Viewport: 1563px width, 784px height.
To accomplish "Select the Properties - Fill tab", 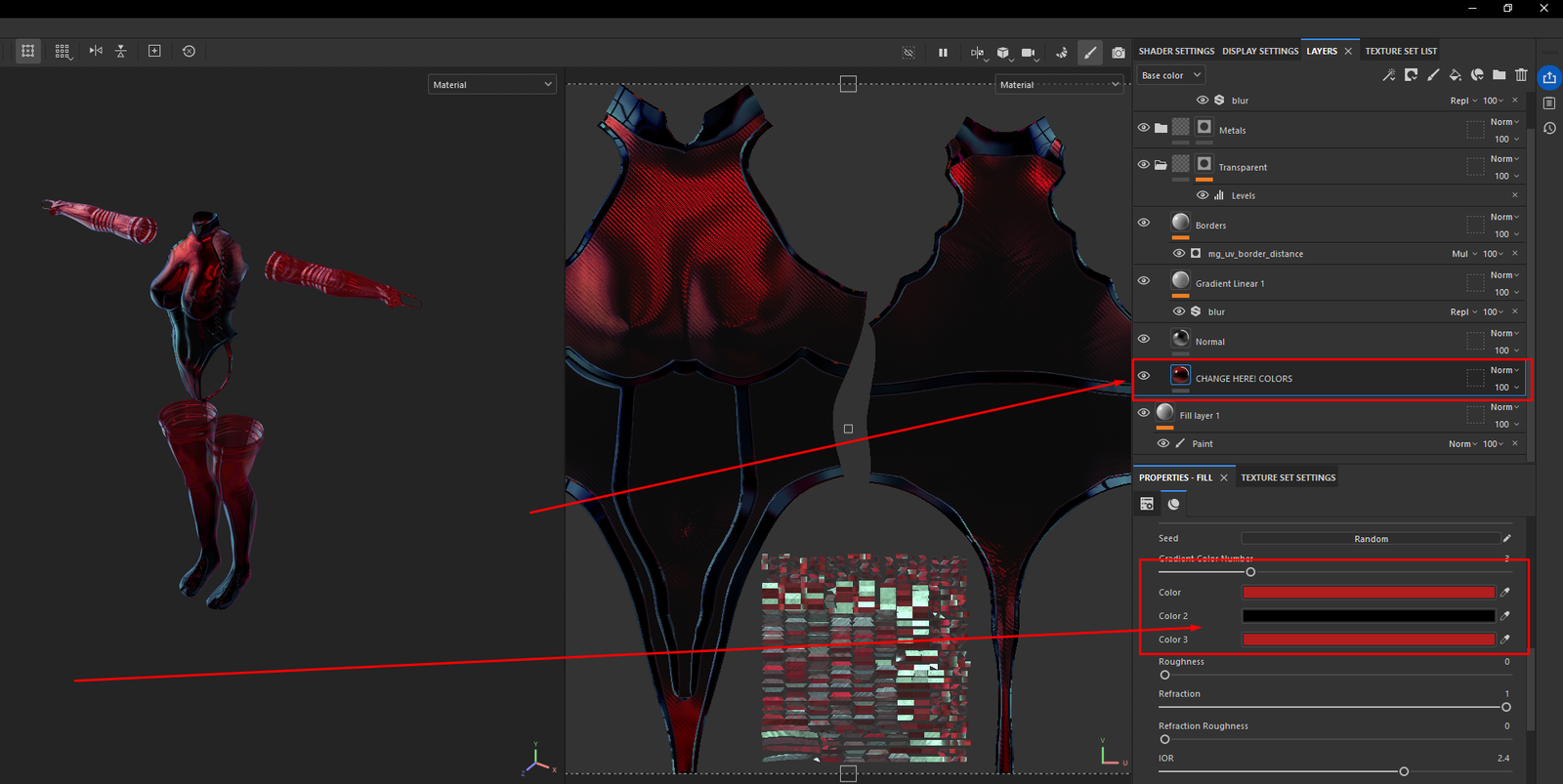I will click(1175, 477).
